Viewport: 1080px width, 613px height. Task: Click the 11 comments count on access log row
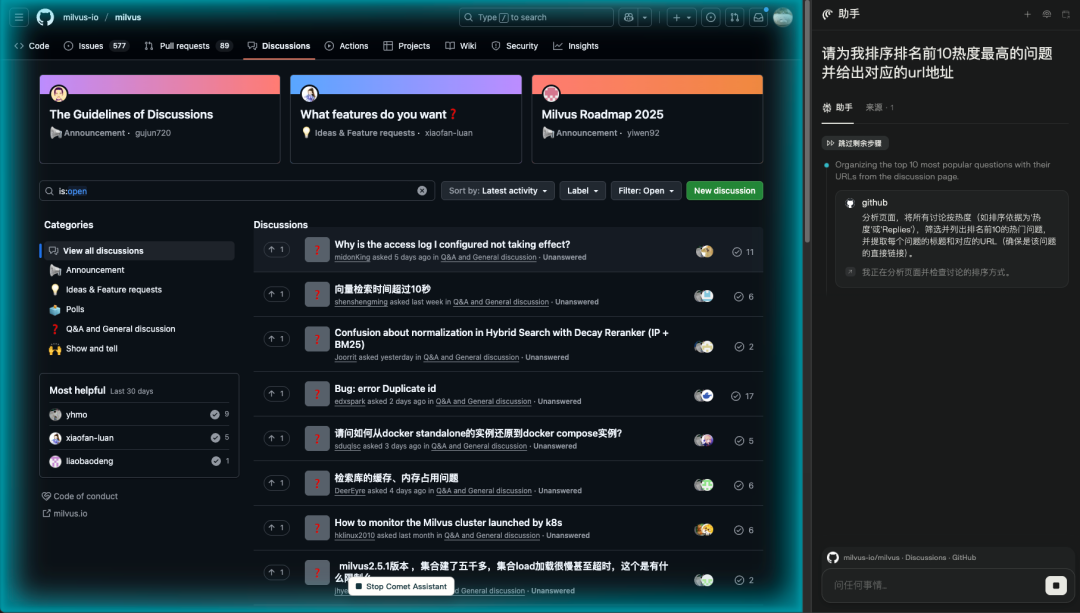(x=742, y=252)
